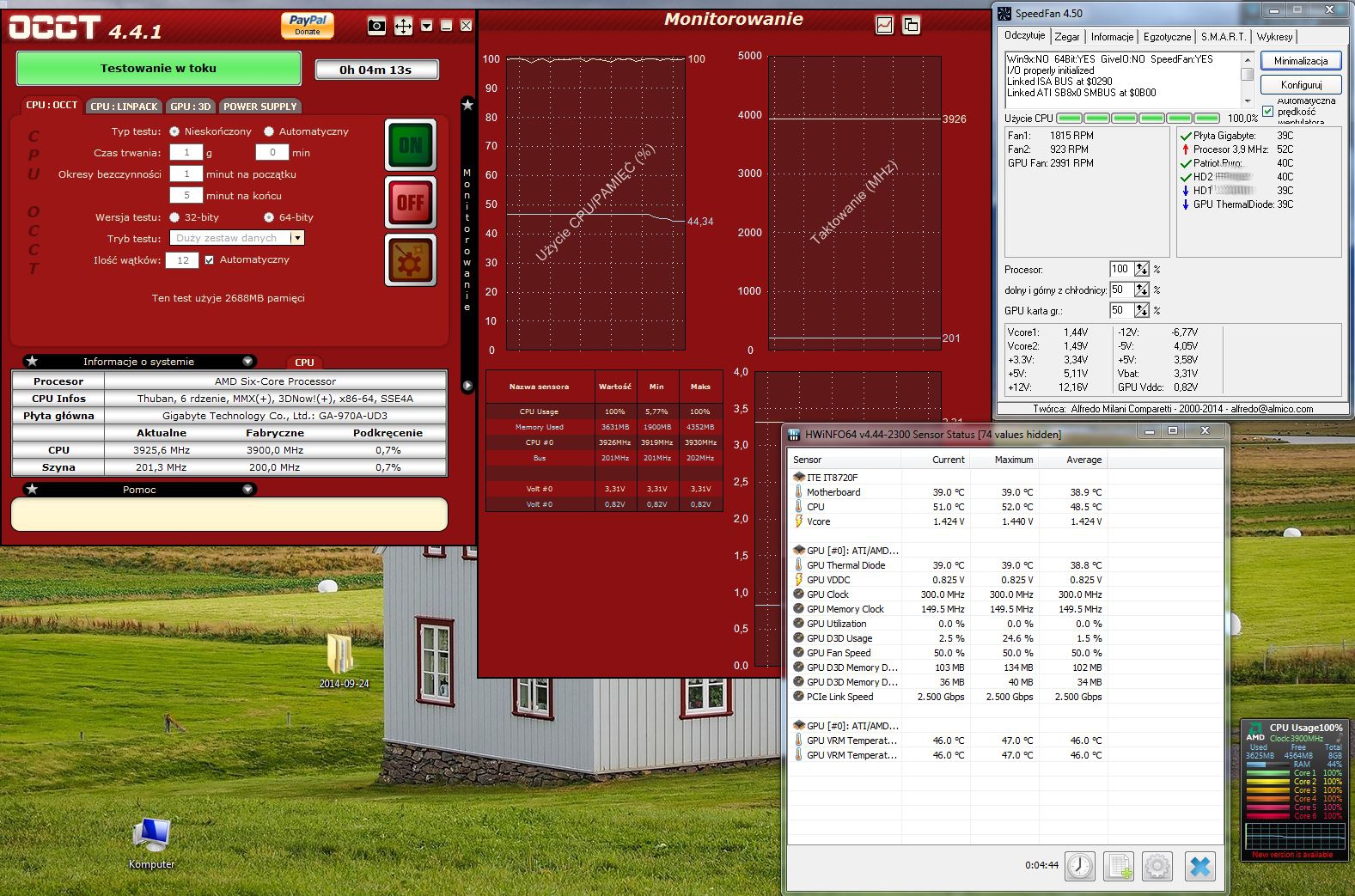Open the Wykresy tab in SpeedFan
1355x896 pixels.
(x=1274, y=37)
